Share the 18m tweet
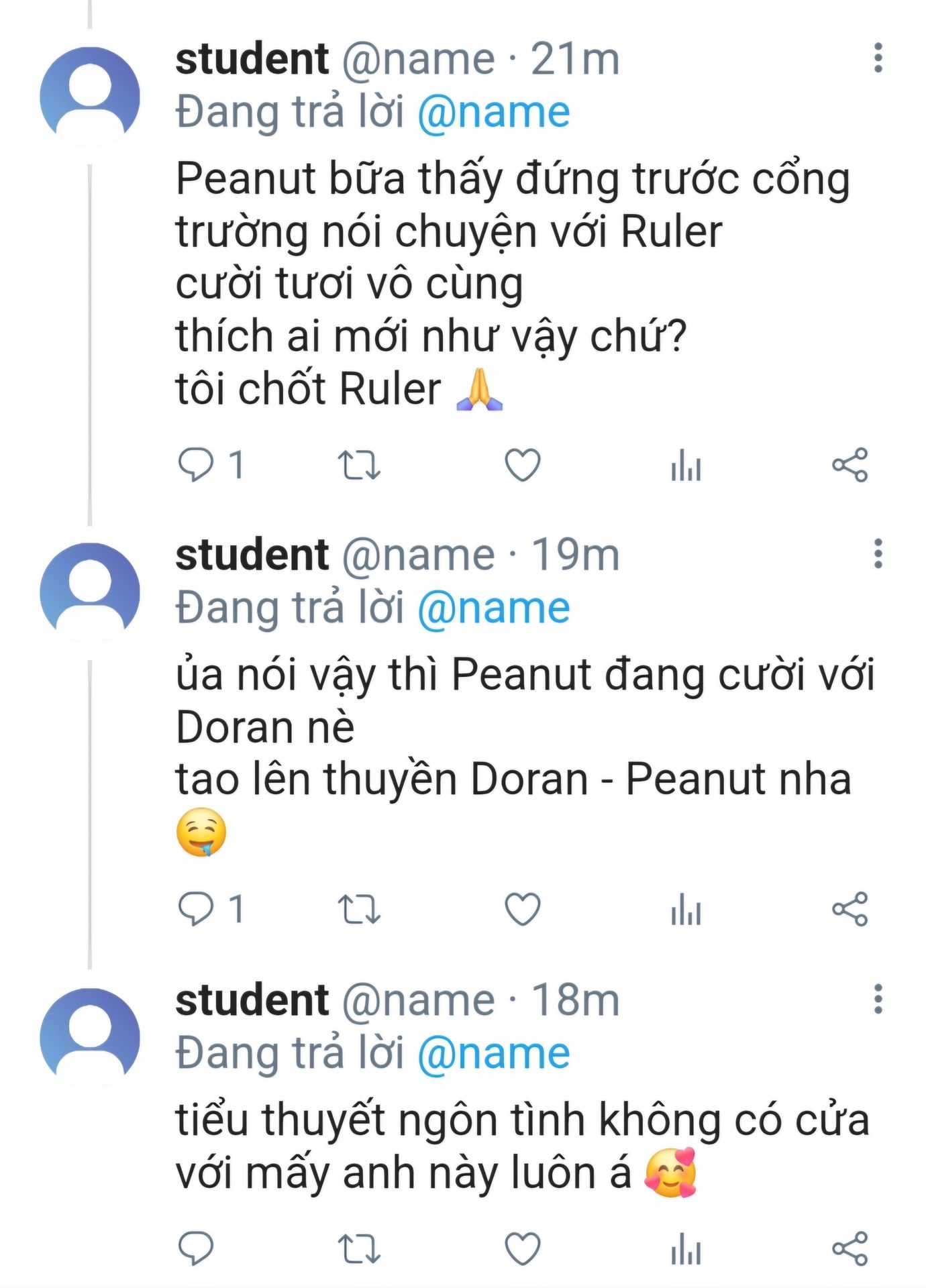Viewport: 926px width, 1288px height. pyautogui.click(x=850, y=1249)
